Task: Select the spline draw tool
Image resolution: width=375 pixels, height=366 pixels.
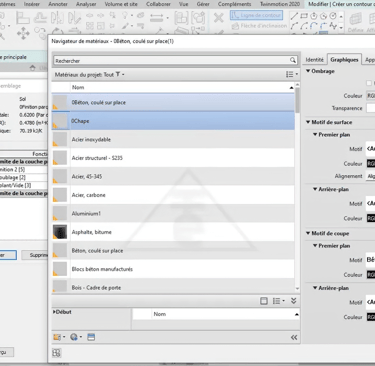Action: (333, 26)
